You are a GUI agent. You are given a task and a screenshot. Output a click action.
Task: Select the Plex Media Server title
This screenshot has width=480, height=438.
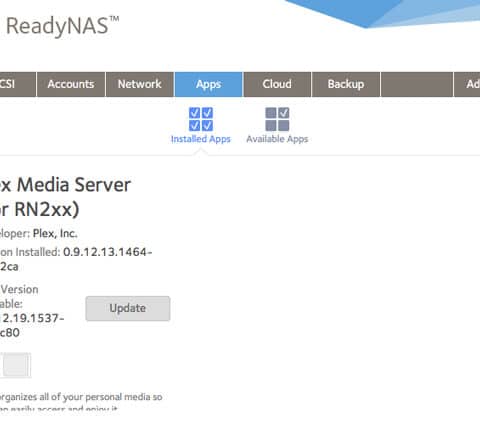pos(65,197)
